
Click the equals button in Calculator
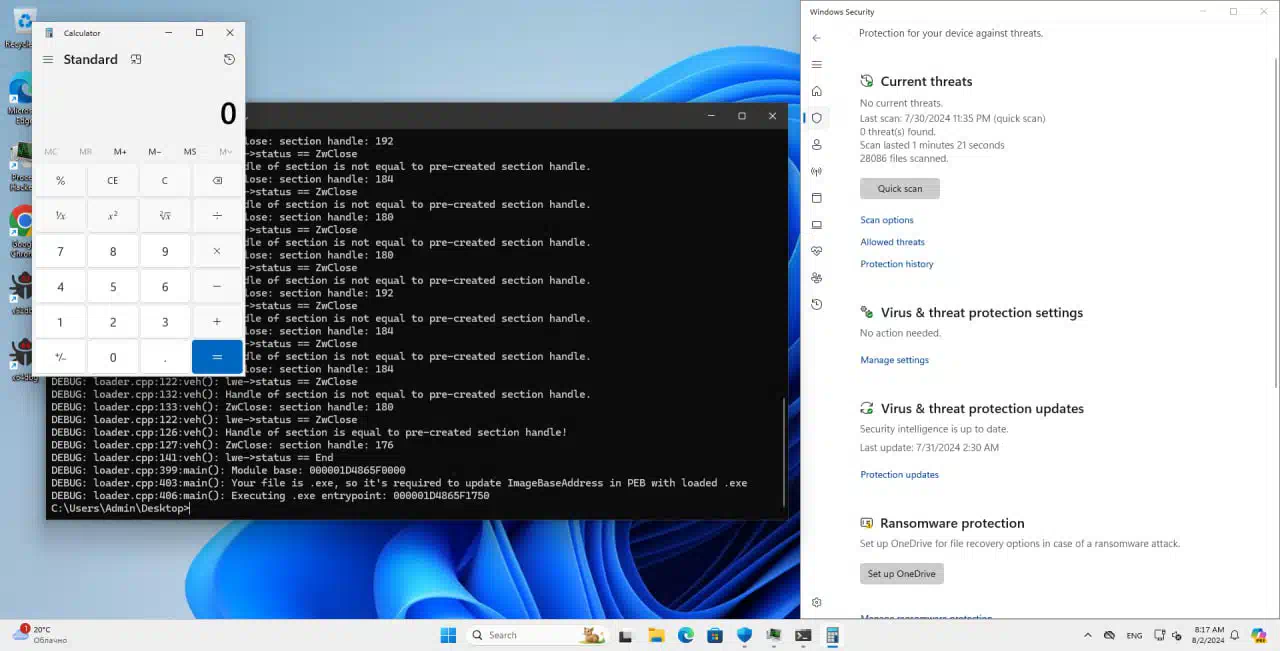[217, 357]
